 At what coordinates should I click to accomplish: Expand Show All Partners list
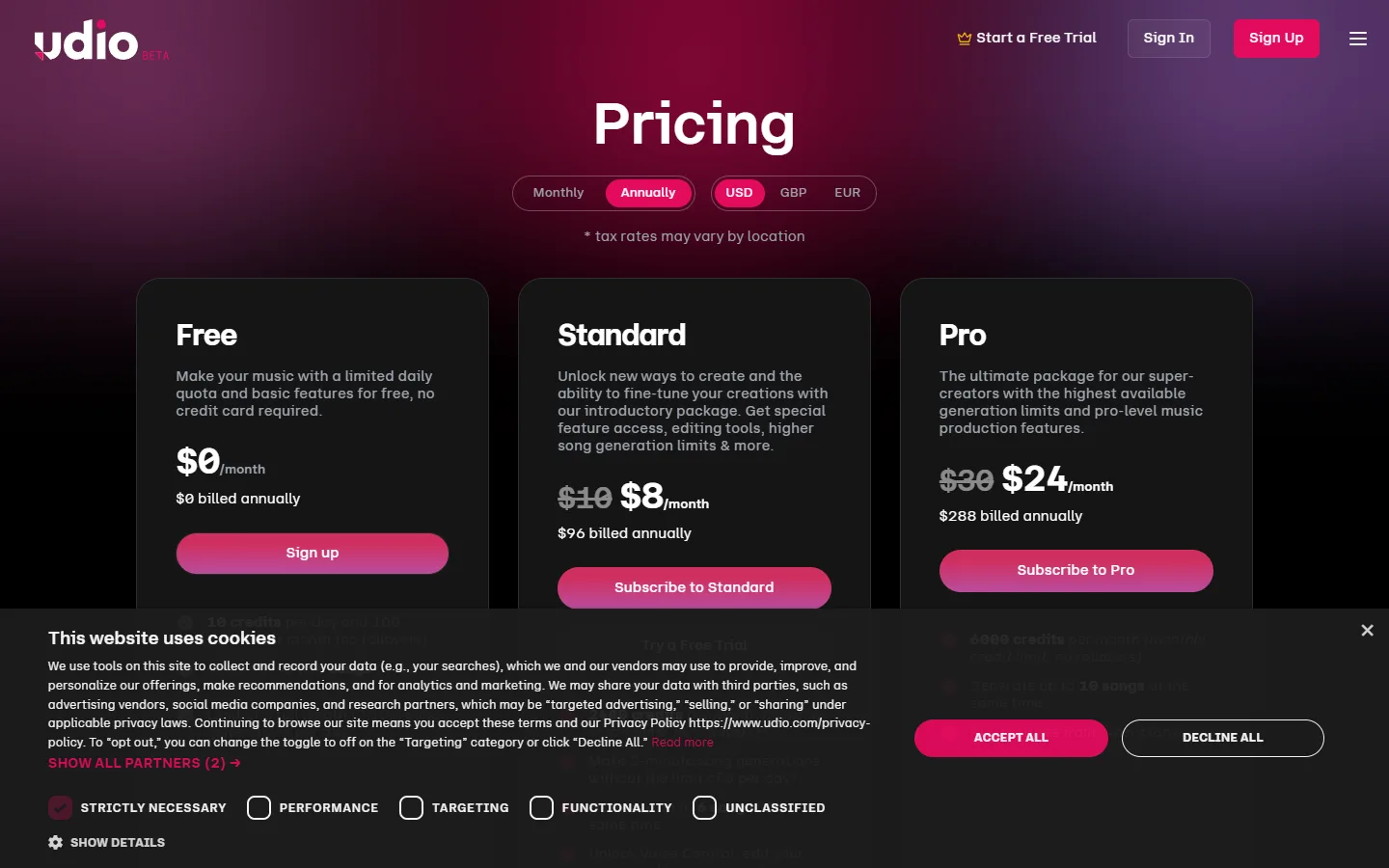point(145,763)
